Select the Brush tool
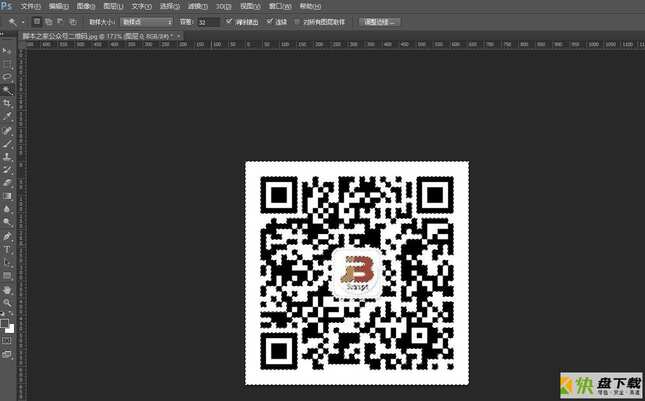Screen dimensions: 645x401 click(x=7, y=144)
